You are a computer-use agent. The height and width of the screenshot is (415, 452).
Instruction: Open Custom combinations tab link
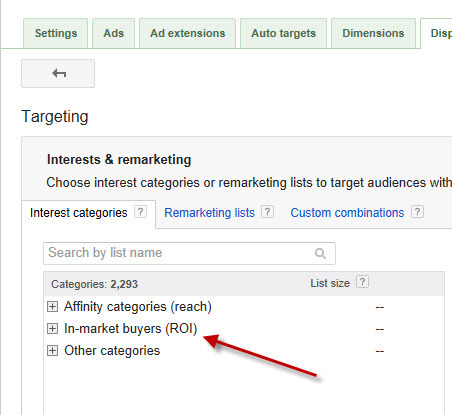[347, 213]
